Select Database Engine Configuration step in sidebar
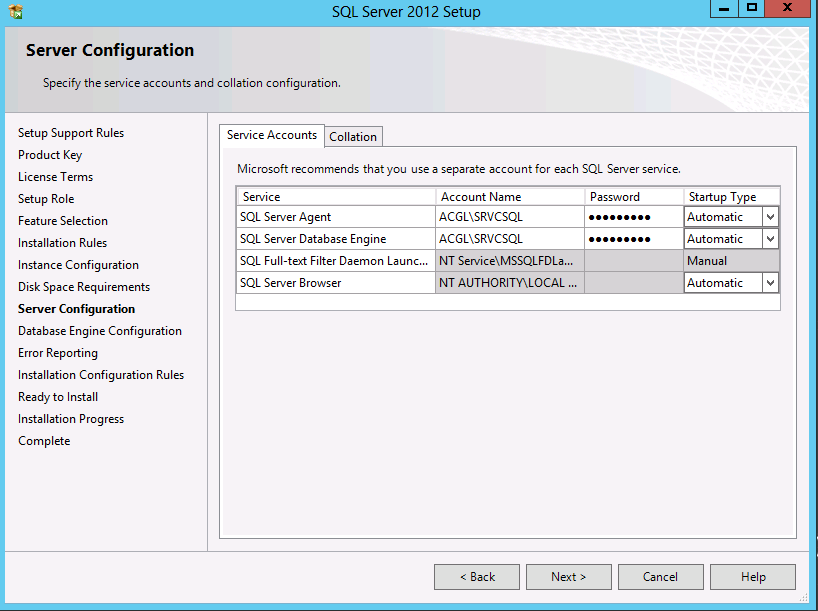Viewport: 818px width, 611px height. (x=100, y=331)
